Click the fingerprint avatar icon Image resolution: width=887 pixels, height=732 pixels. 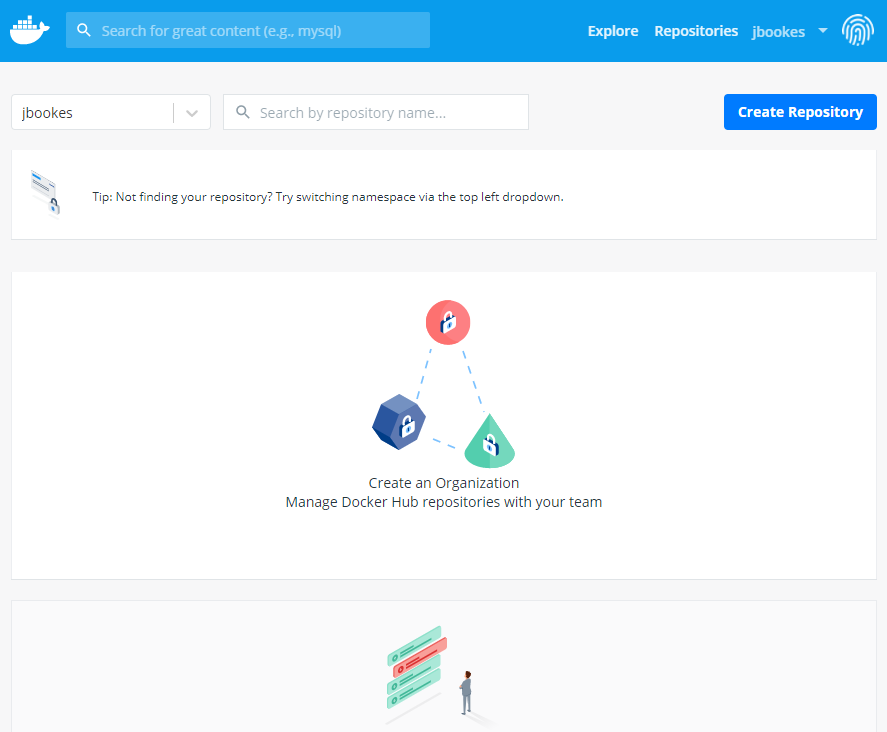tap(858, 30)
